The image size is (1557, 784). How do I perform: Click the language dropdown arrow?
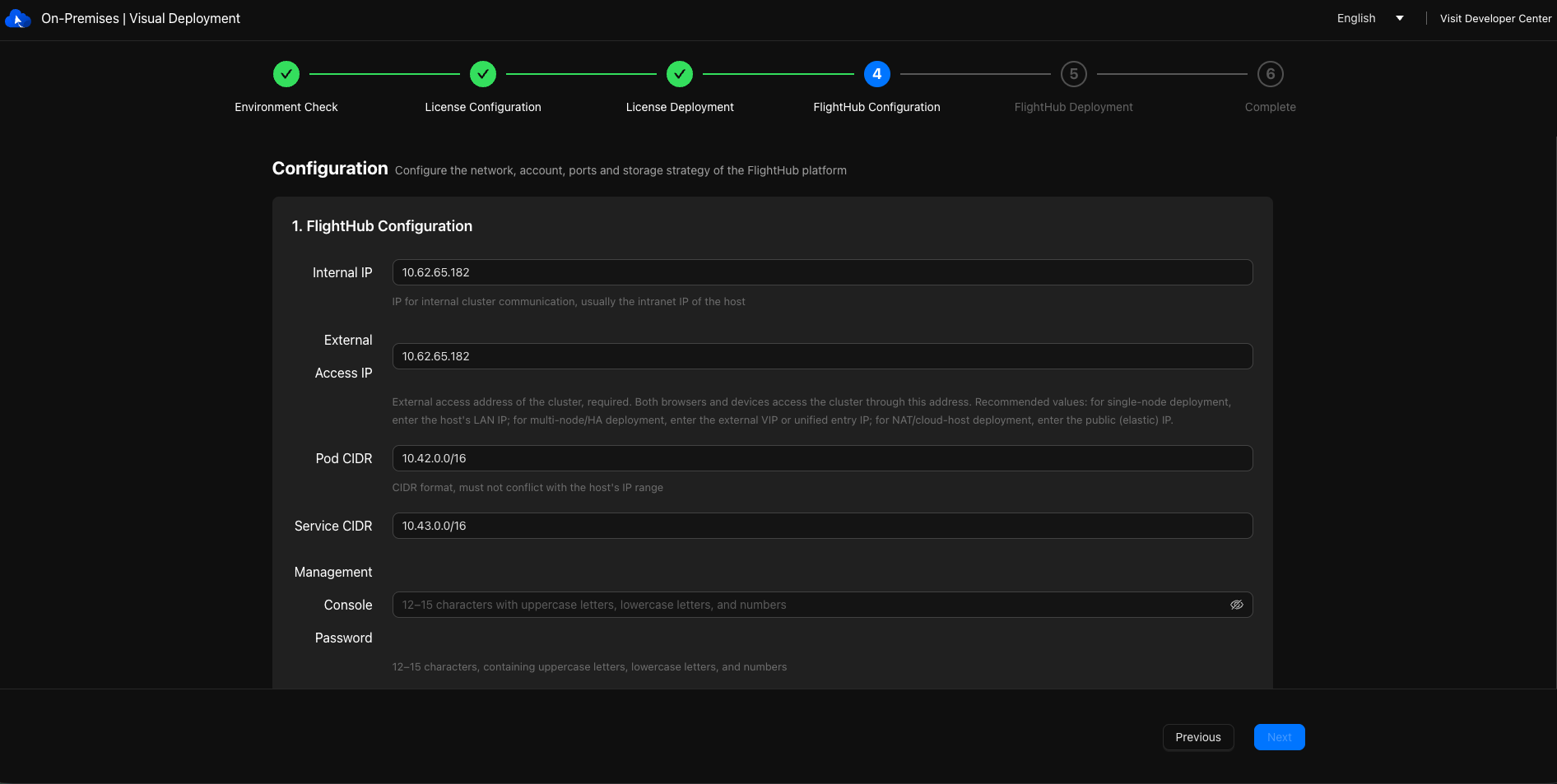(x=1400, y=18)
